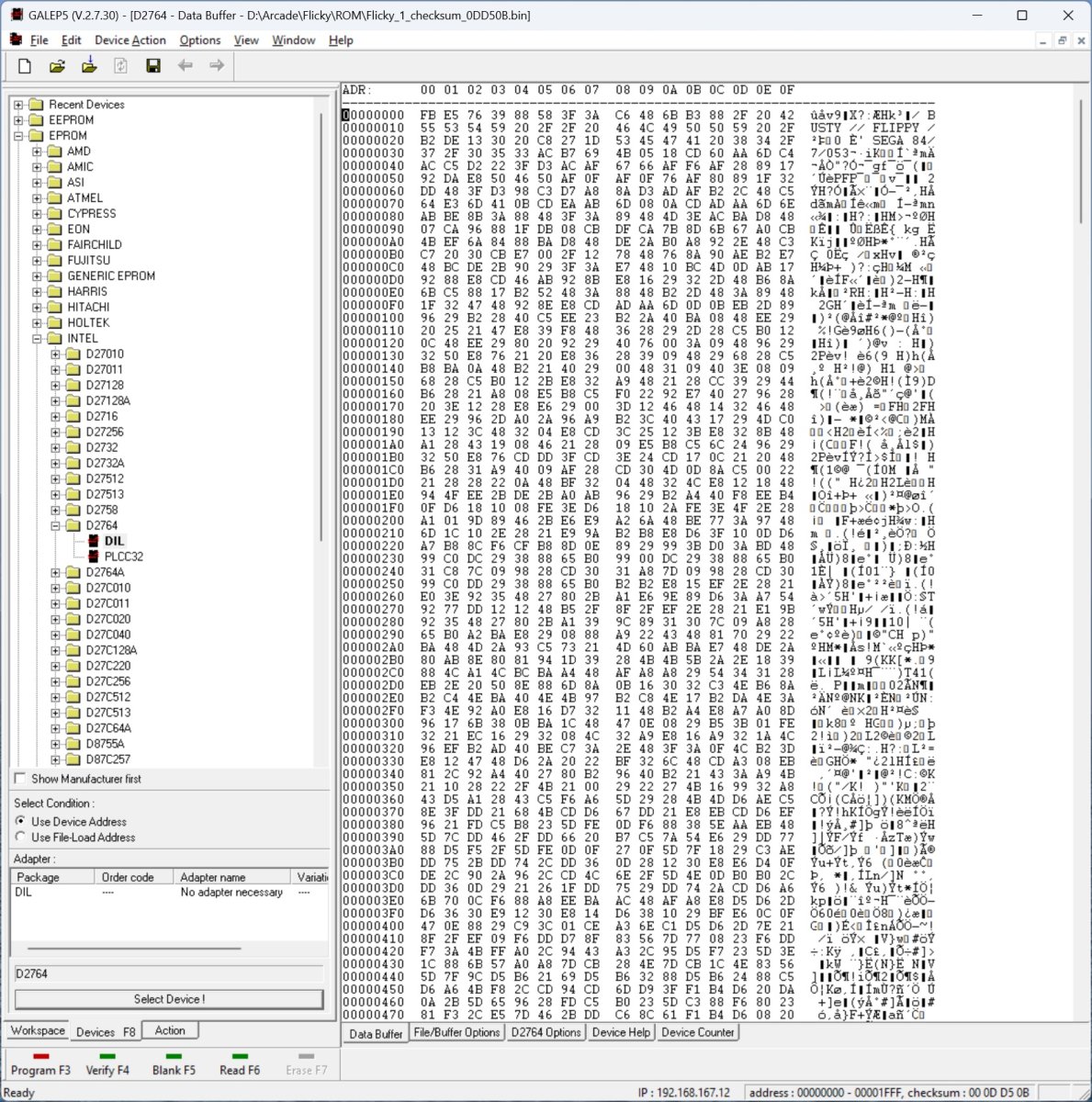Open the Help menu
The height and width of the screenshot is (1102, 1092).
(x=341, y=40)
